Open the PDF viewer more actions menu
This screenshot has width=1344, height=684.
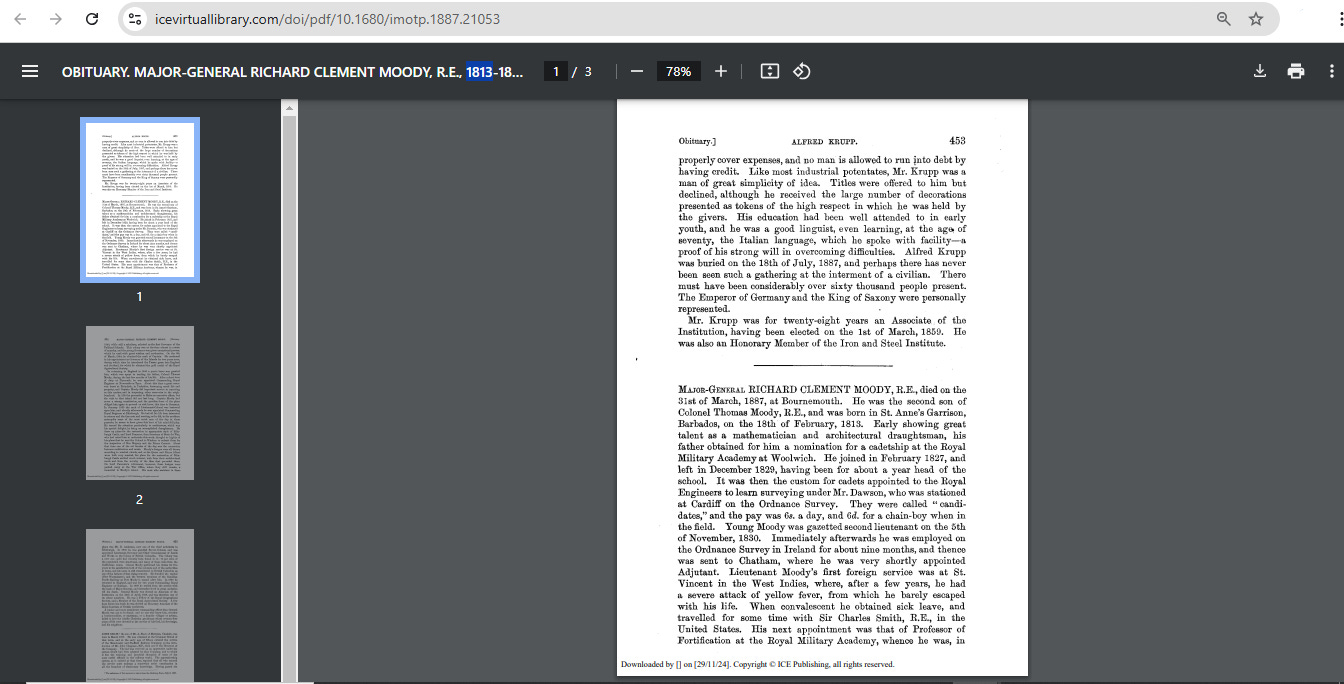(1331, 71)
